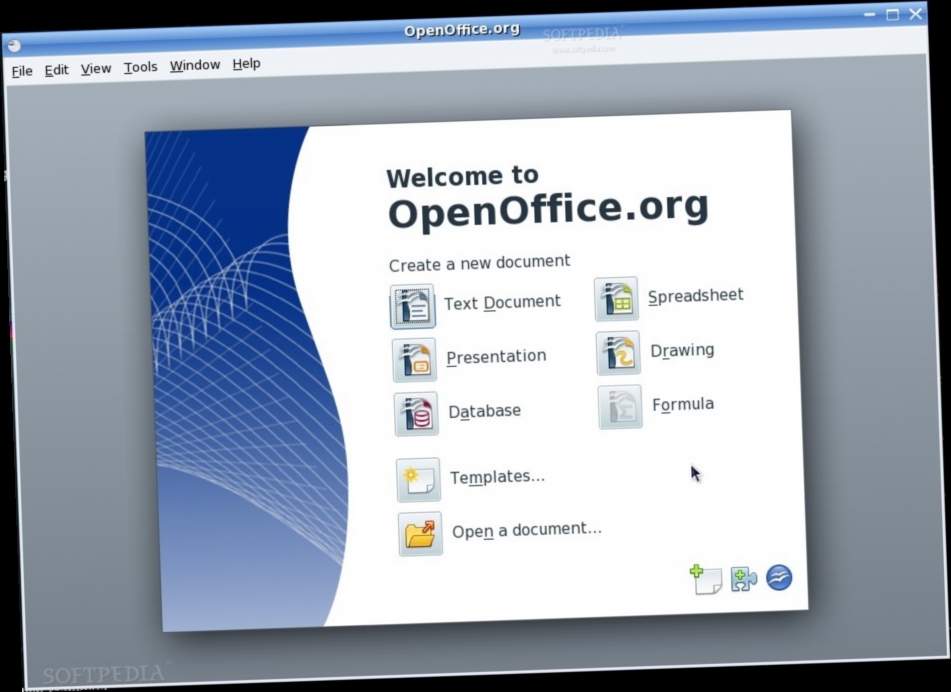Open the Tools menu
Screen dimensions: 951x692
[x=140, y=66]
